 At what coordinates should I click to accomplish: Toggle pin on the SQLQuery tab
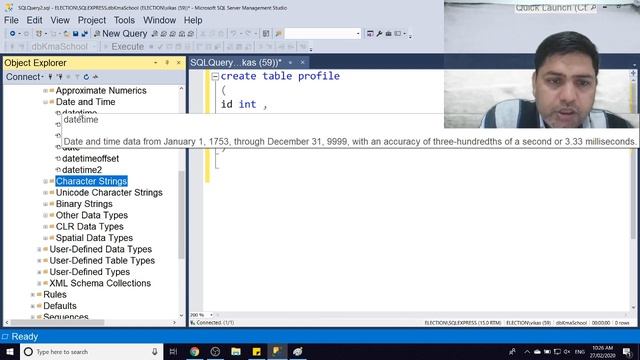pos(290,62)
